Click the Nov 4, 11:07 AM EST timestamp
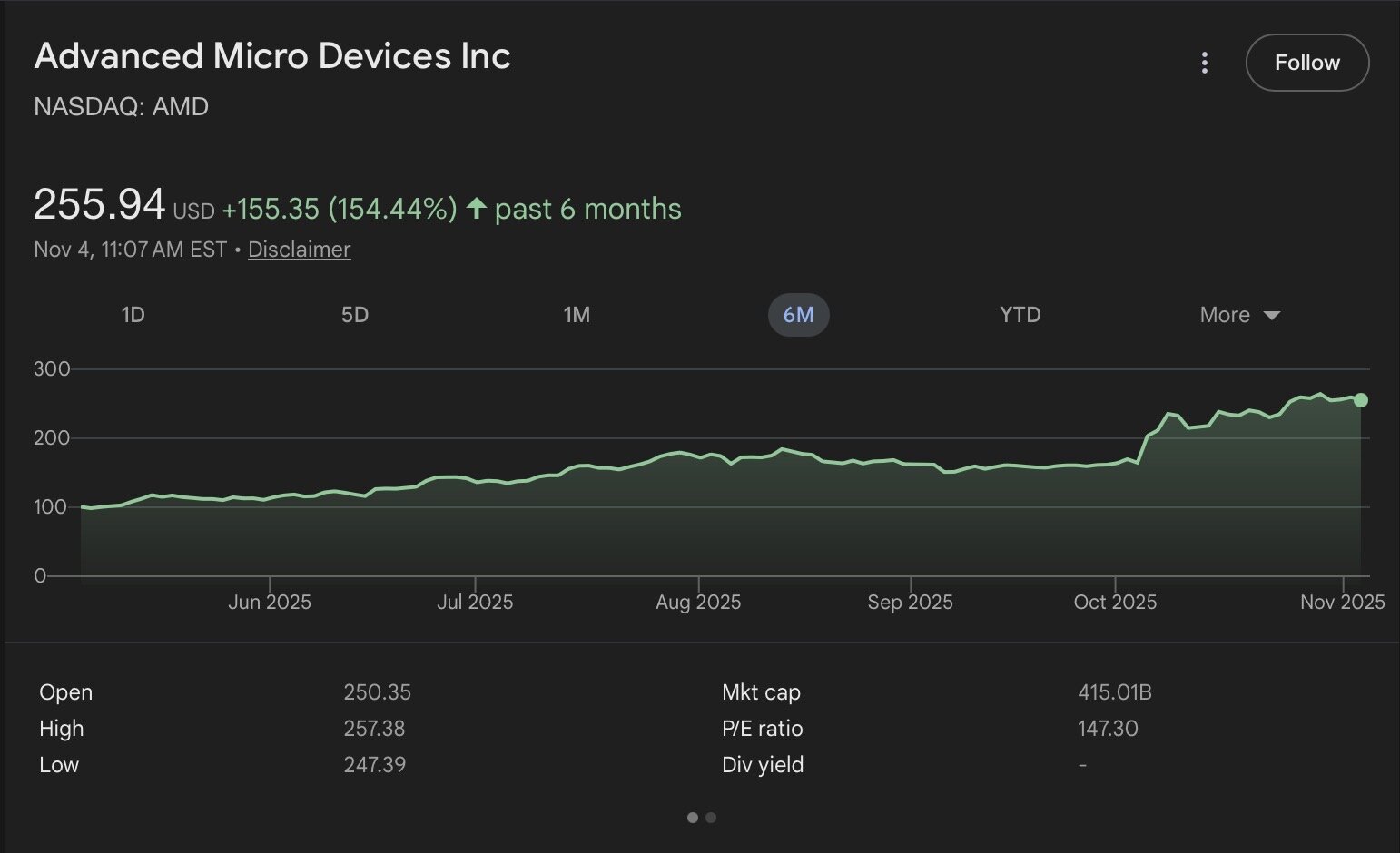This screenshot has height=853, width=1400. [130, 249]
